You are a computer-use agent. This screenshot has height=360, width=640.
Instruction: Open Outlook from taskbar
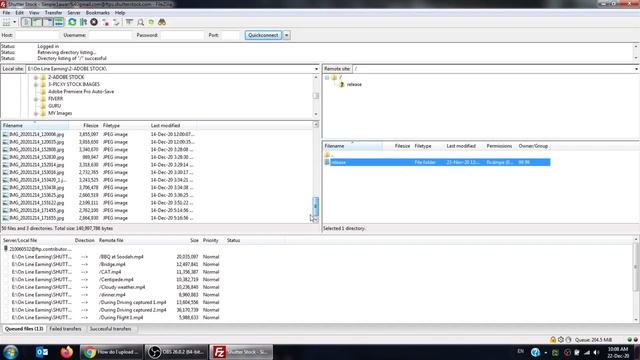point(42,352)
